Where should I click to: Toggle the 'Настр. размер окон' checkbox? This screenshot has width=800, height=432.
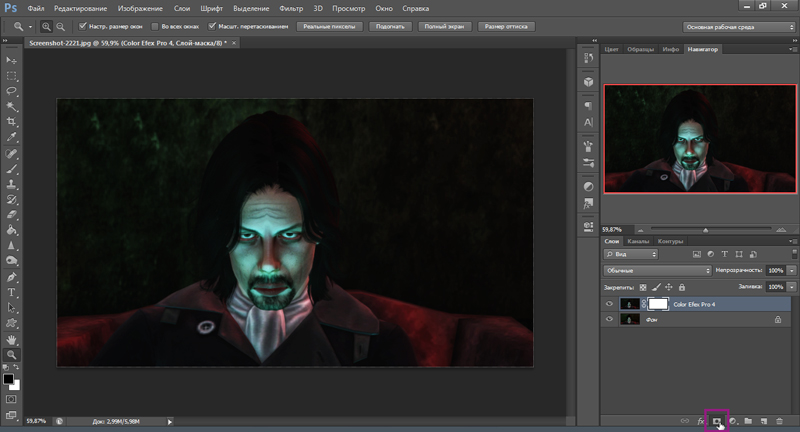coord(82,27)
